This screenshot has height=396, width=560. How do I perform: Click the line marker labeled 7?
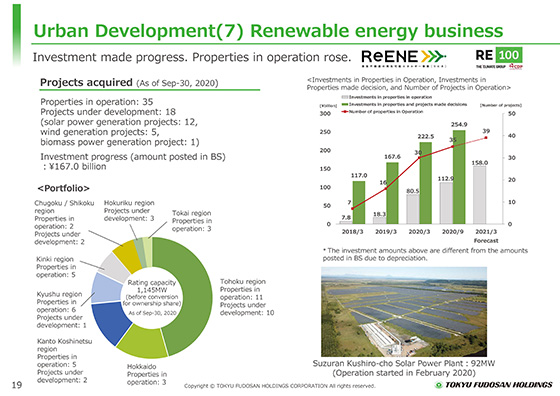[x=352, y=209]
